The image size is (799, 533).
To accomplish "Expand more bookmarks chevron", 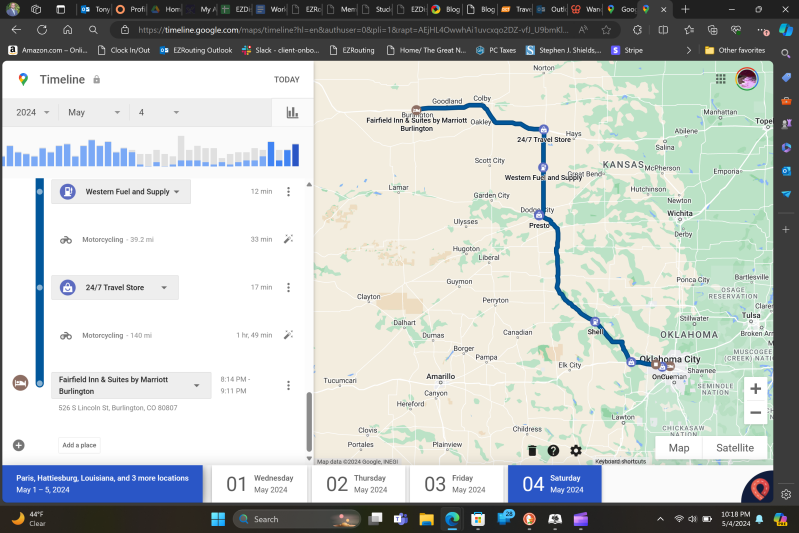I will [x=688, y=50].
